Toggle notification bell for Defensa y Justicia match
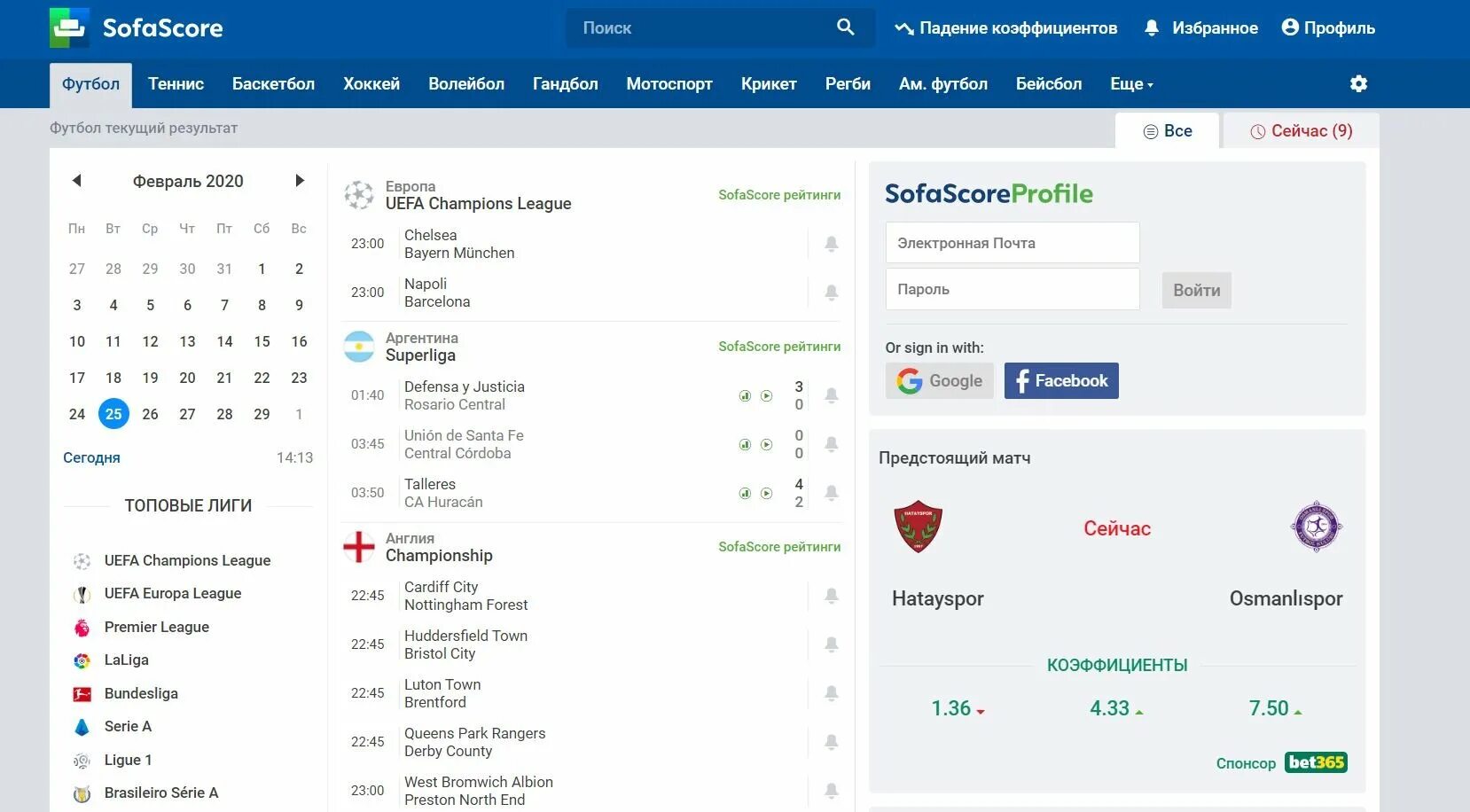This screenshot has height=812, width=1470. [832, 395]
